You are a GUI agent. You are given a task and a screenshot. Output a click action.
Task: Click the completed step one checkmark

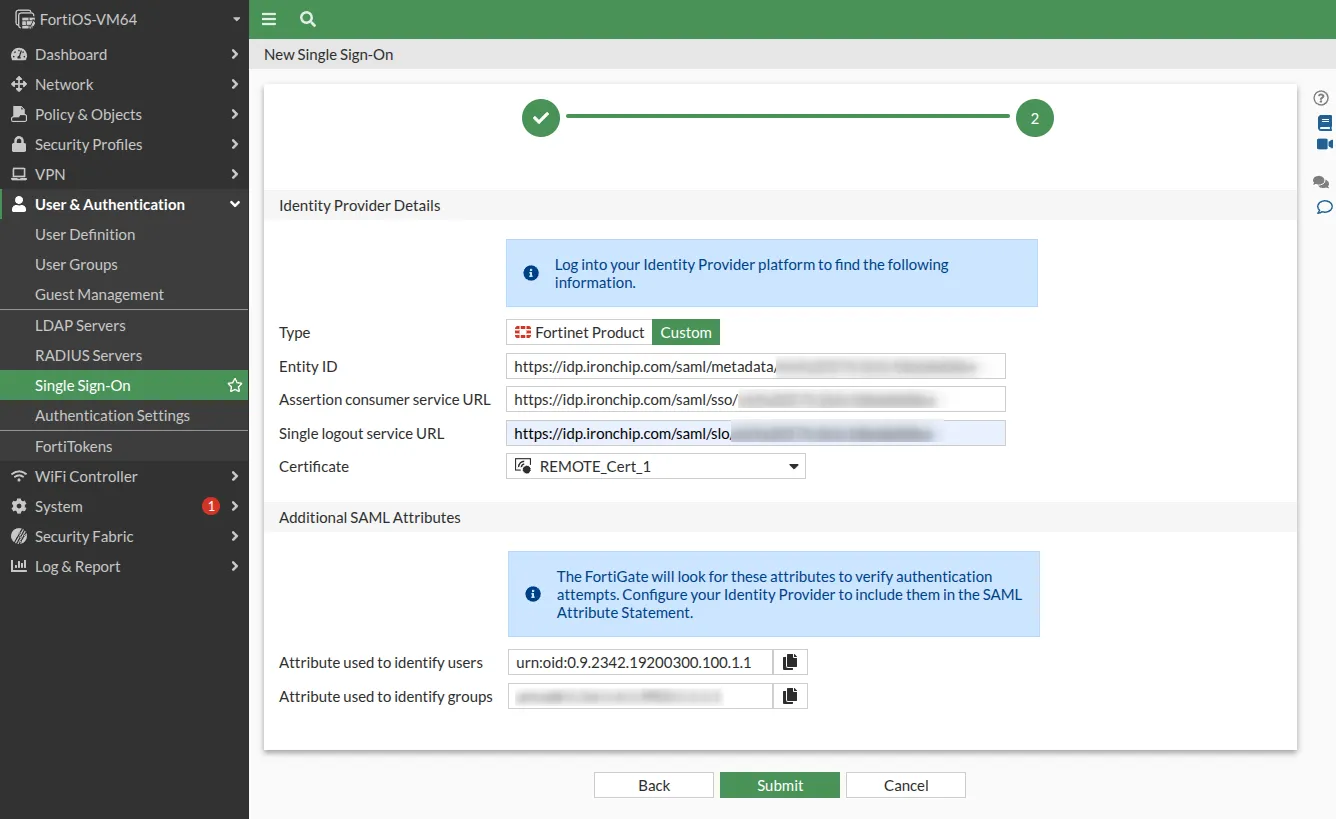(x=541, y=118)
